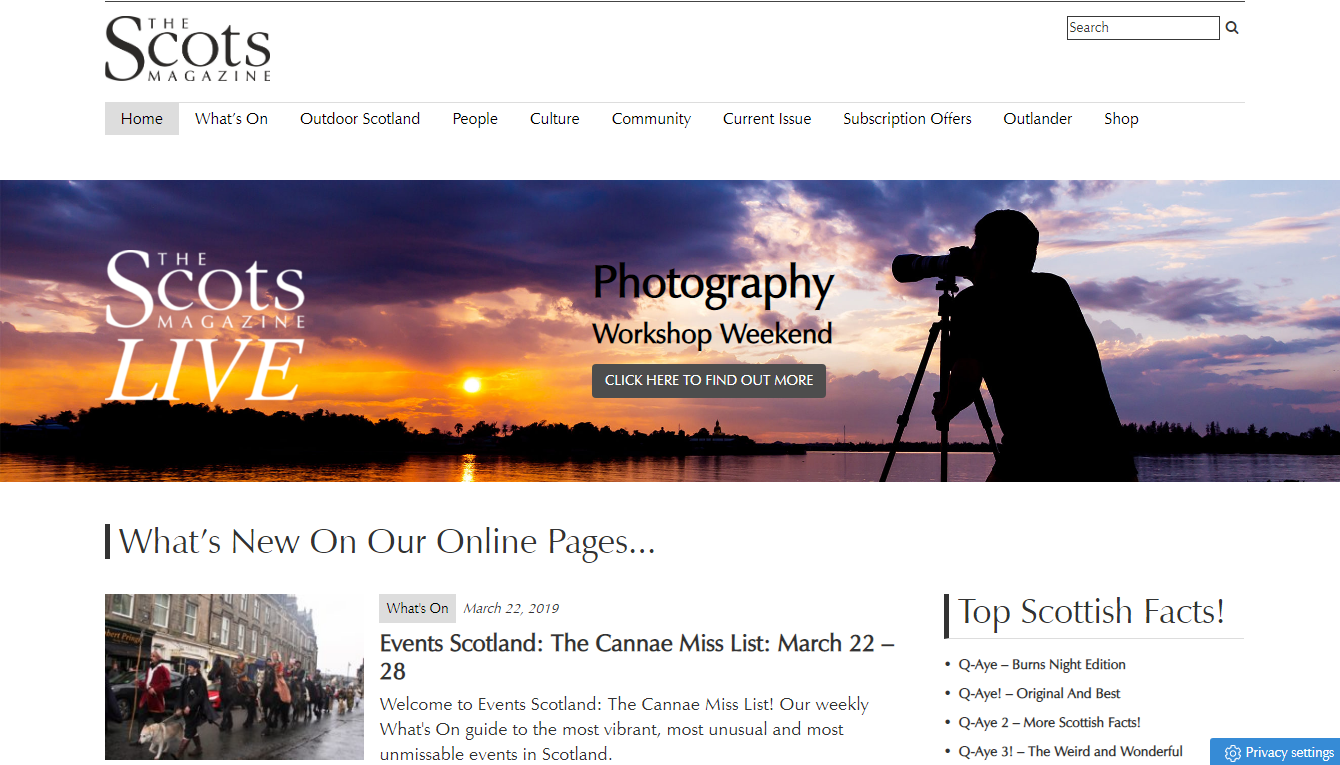The image size is (1340, 765).
Task: Open the Community menu item
Action: pos(651,119)
